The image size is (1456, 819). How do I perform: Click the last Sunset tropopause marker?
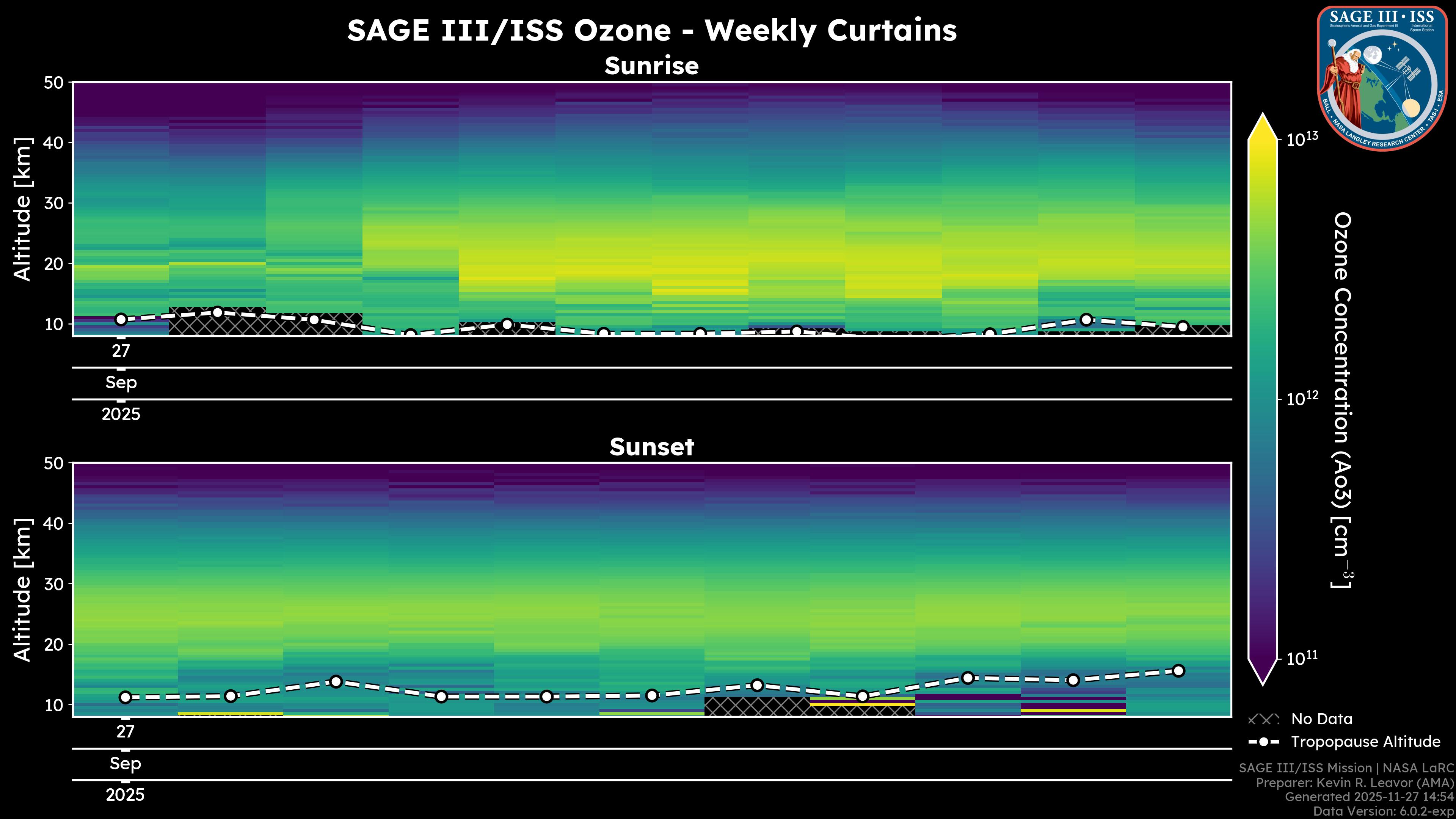[1178, 671]
